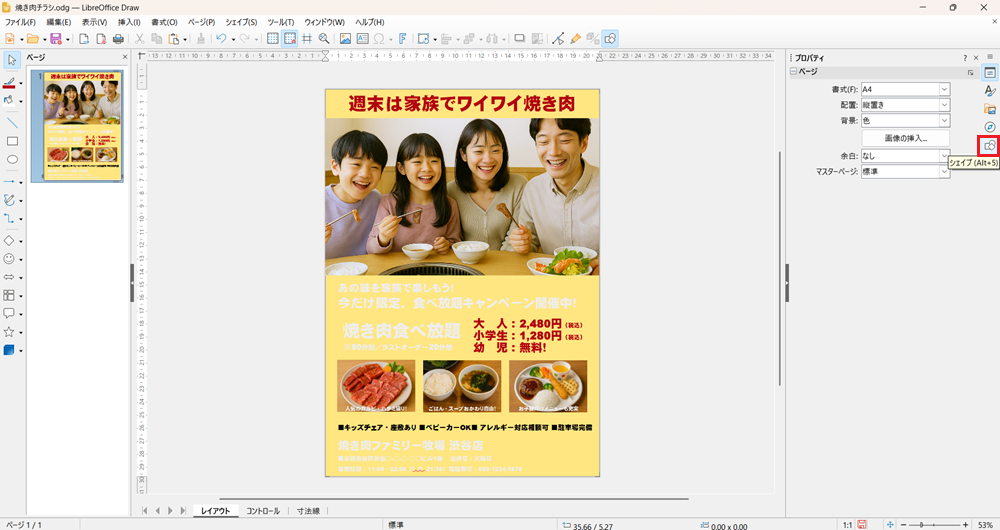
Task: Open sidebar settings hamburger menu
Action: coord(990,57)
